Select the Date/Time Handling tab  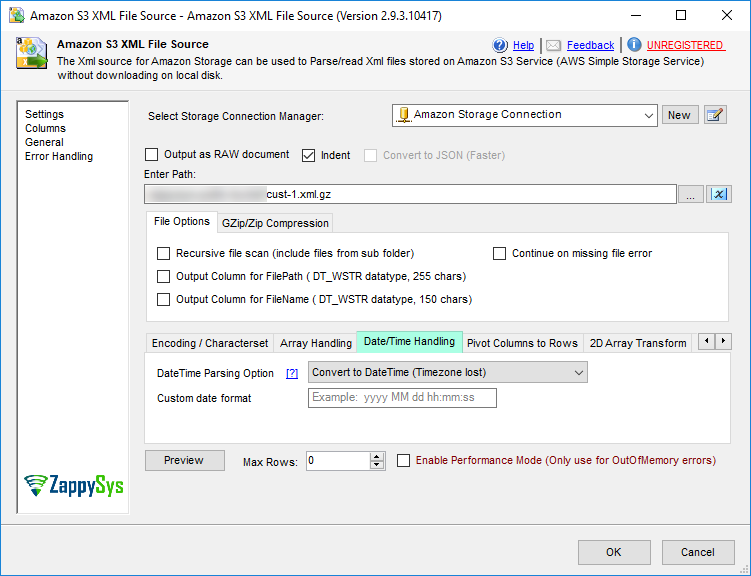[x=410, y=342]
